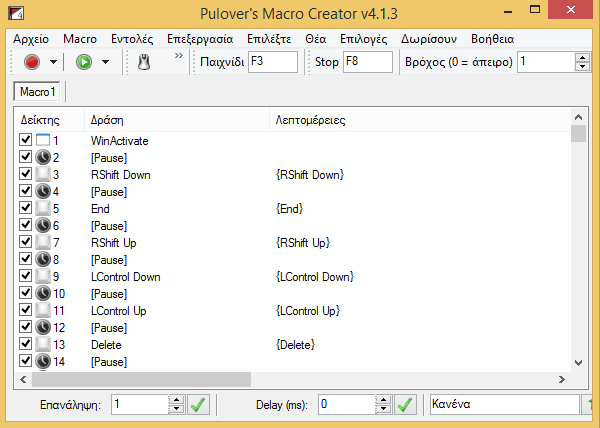Toggle checkbox of row 9 LControl Down
Screen dimensions: 600x428
25,276
